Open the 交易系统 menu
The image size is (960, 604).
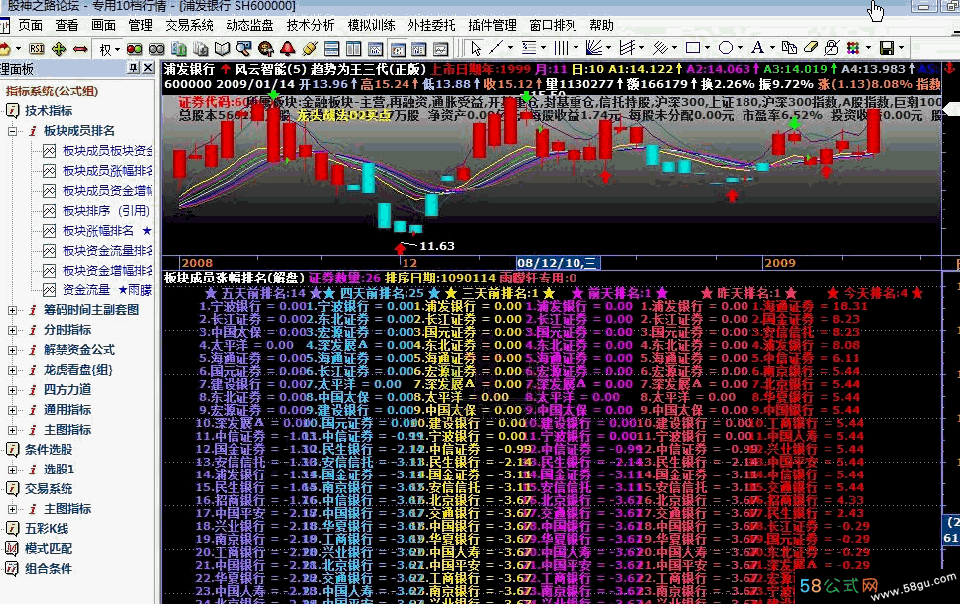coord(189,25)
